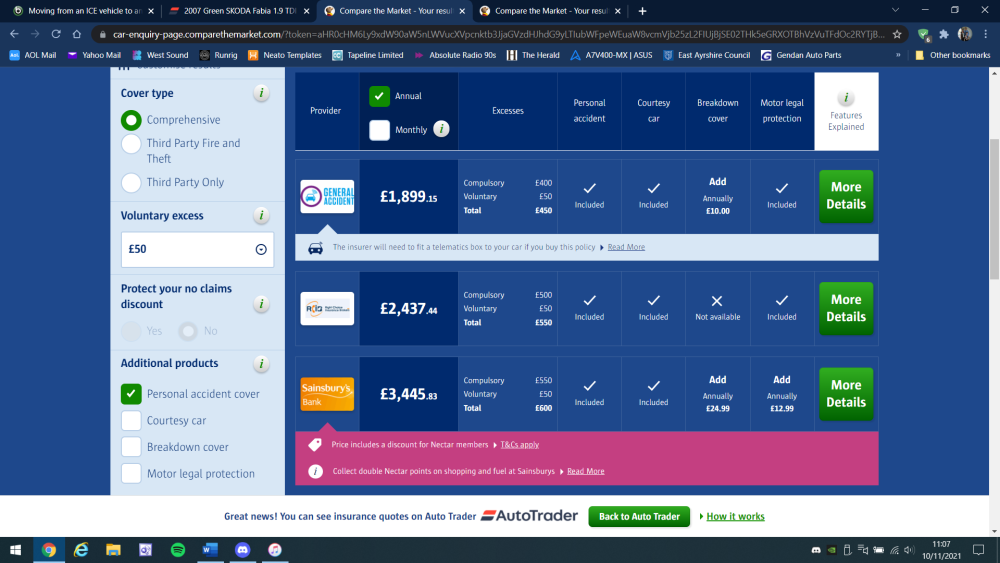The width and height of the screenshot is (1000, 563).
Task: Switch to 2007 Green SKODA Fabia tab
Action: point(240,11)
